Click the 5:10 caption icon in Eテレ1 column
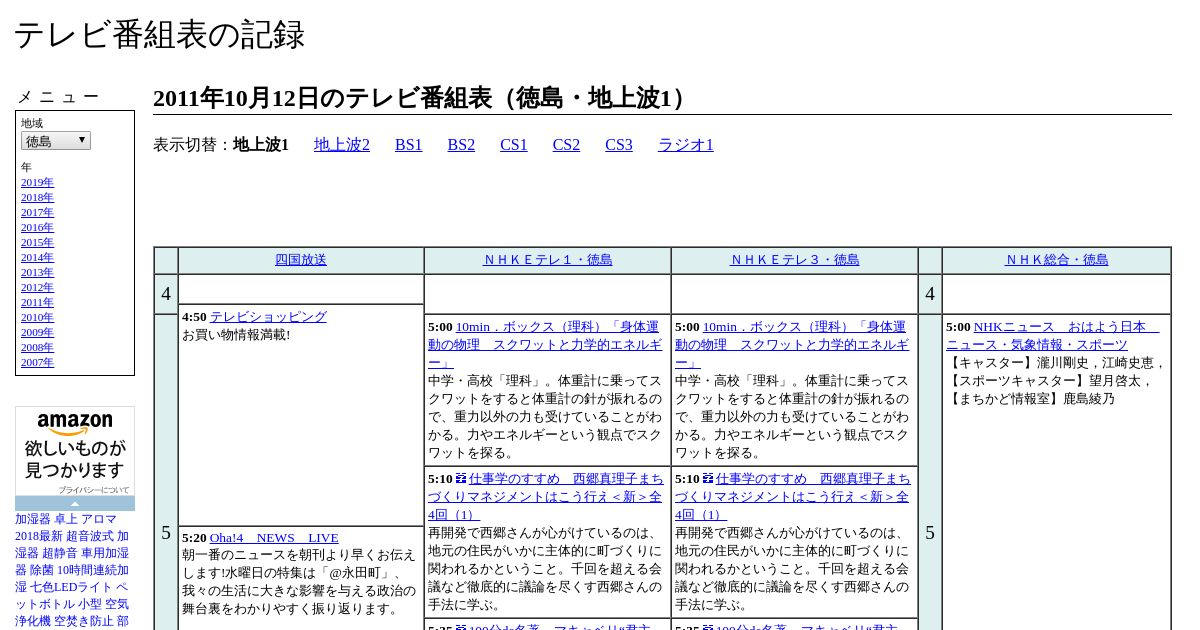Screen dimensions: 1200x630 (461, 479)
